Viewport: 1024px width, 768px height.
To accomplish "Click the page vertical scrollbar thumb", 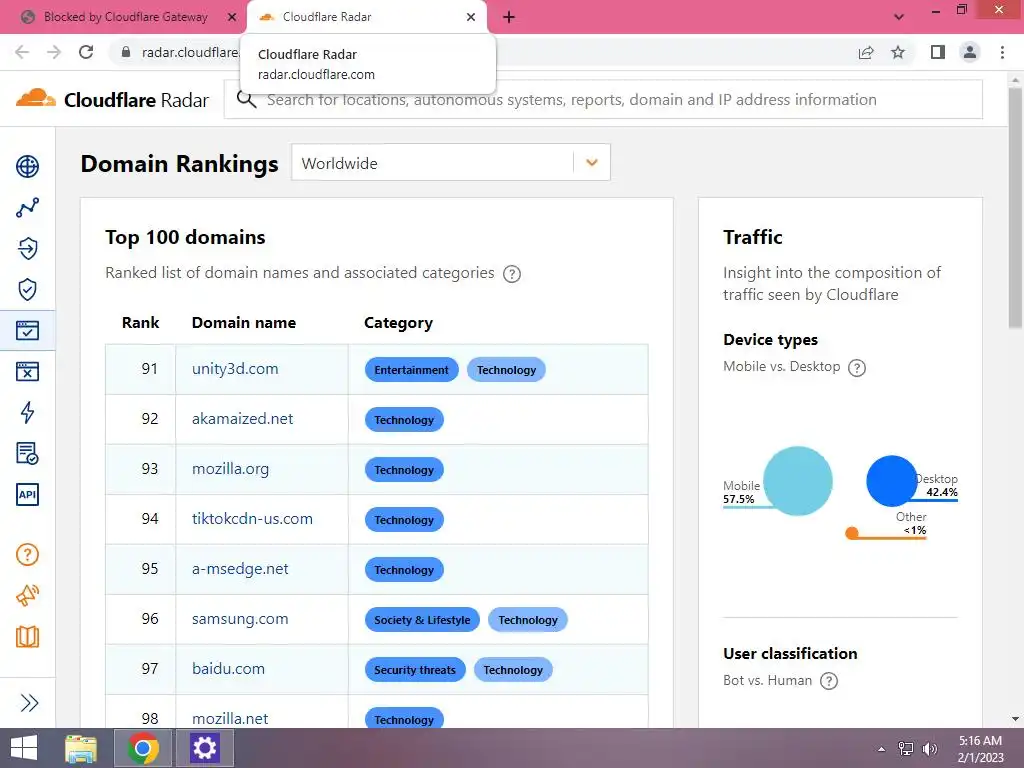I will coord(1015,208).
